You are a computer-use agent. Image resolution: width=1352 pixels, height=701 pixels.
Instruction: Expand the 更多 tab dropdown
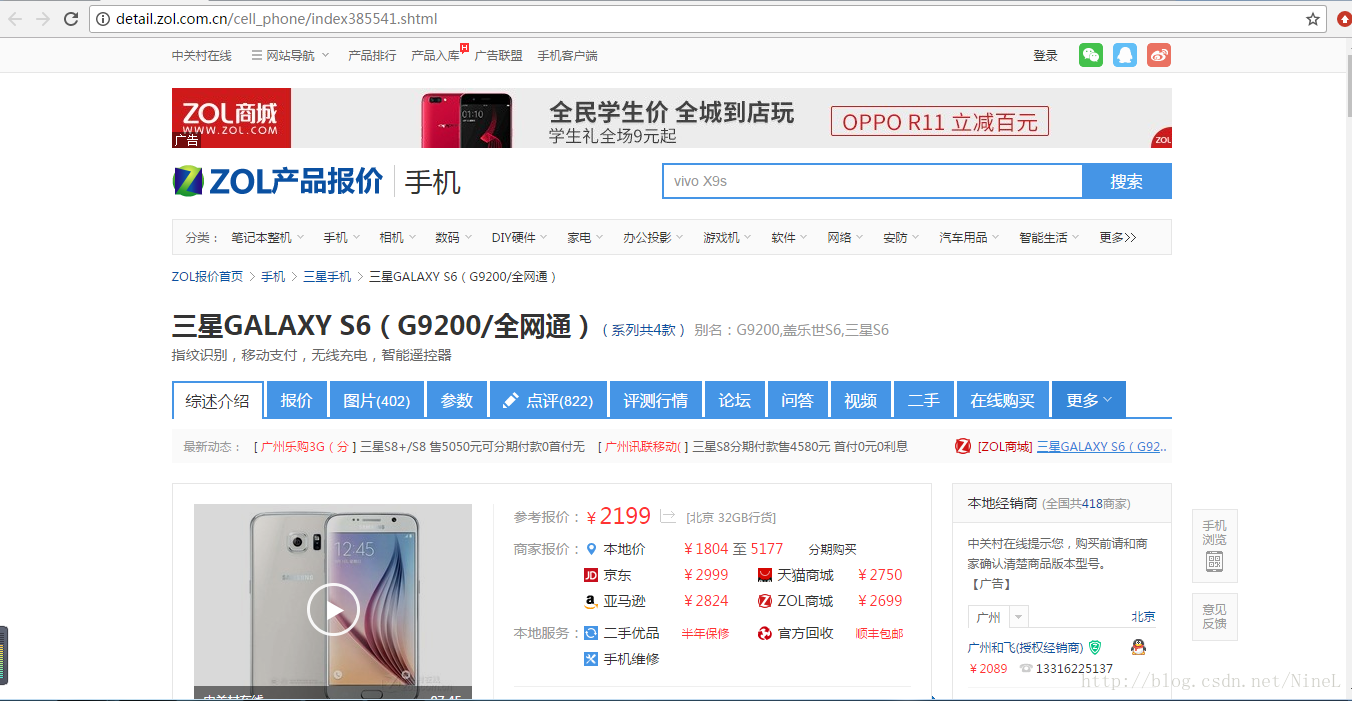[x=1089, y=400]
